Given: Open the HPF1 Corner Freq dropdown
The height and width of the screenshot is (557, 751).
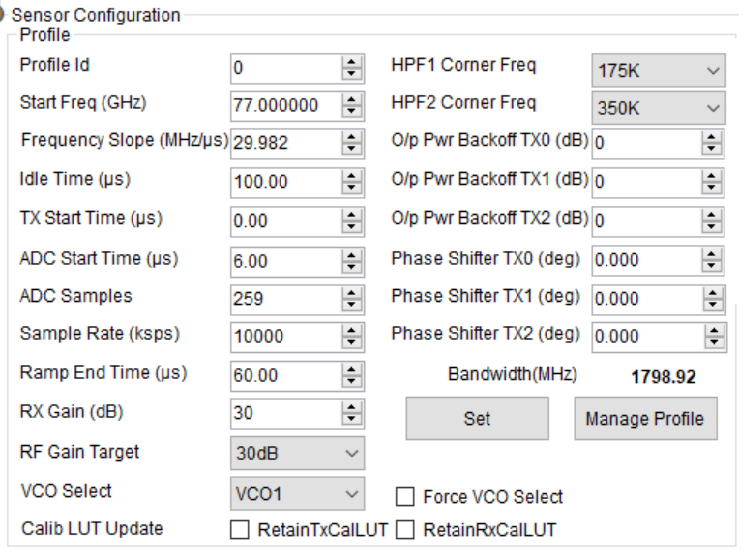Looking at the screenshot, I should [658, 72].
